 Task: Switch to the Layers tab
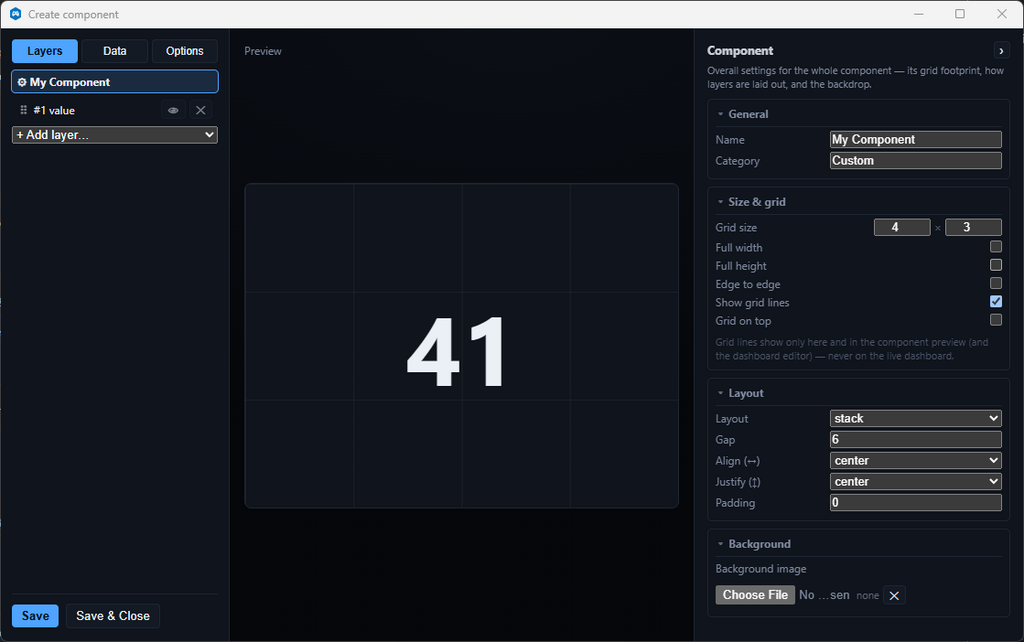[45, 51]
